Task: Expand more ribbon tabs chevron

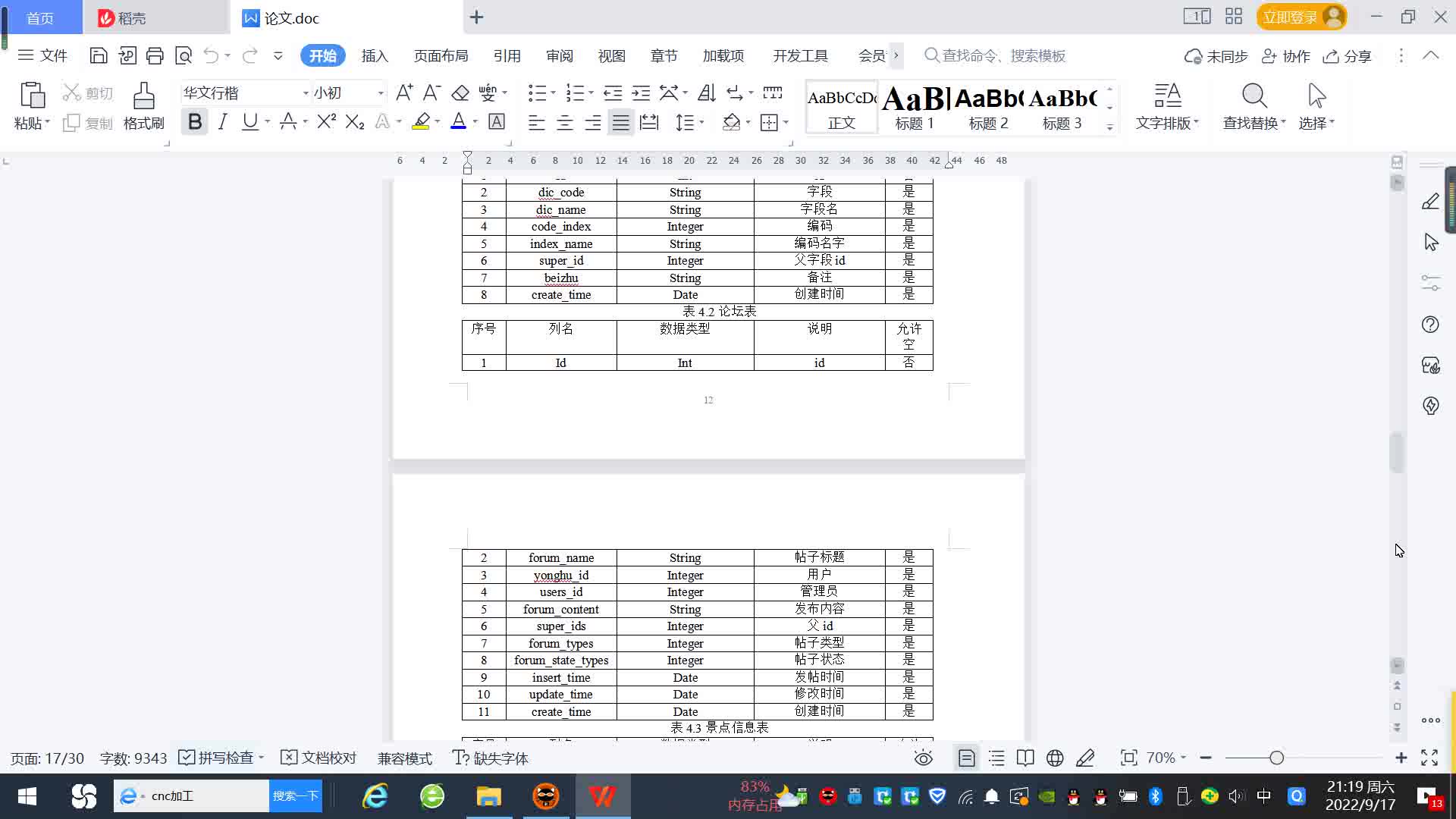Action: pyautogui.click(x=896, y=55)
